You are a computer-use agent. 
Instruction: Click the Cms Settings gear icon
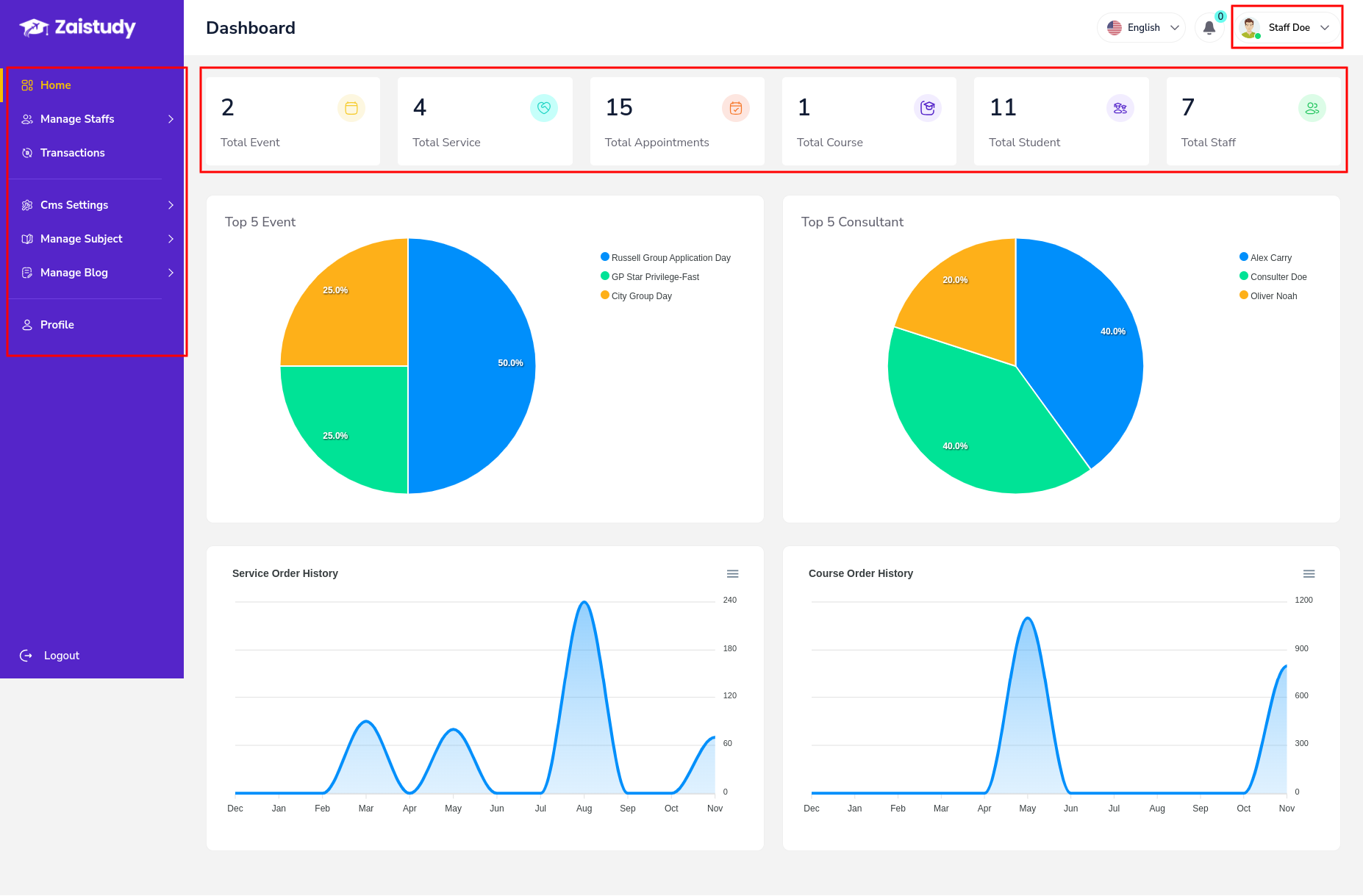point(27,205)
